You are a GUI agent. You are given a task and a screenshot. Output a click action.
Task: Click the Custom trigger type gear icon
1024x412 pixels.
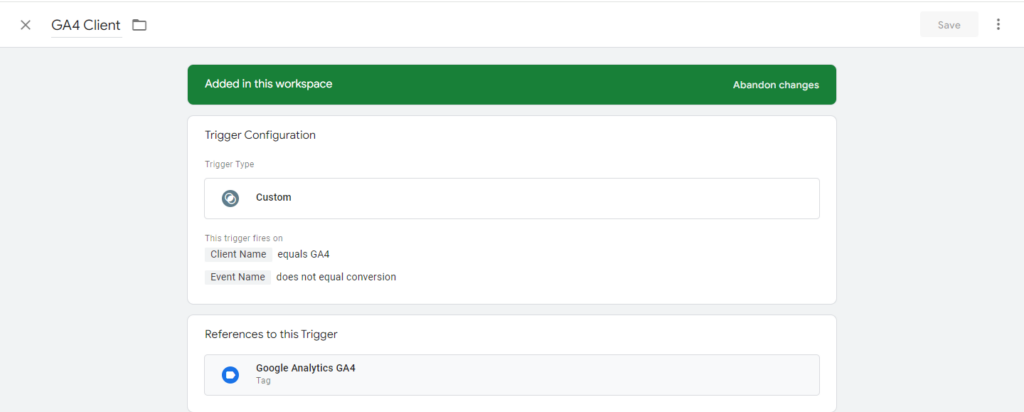coord(231,198)
